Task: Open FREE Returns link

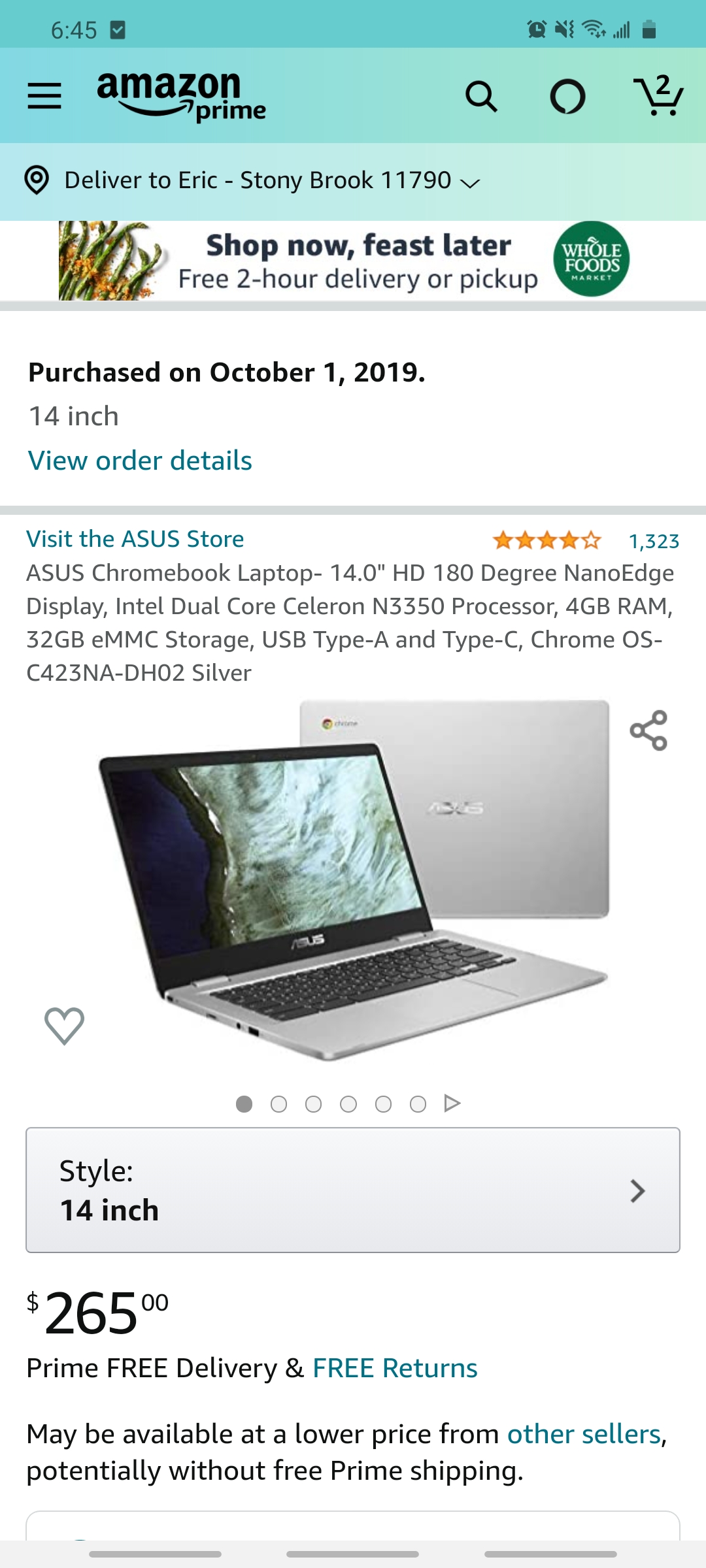Action: 395,1368
